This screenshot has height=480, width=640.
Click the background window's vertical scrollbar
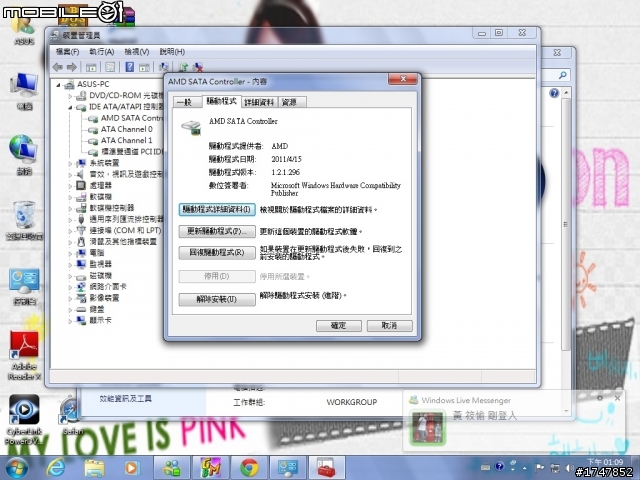(566, 224)
